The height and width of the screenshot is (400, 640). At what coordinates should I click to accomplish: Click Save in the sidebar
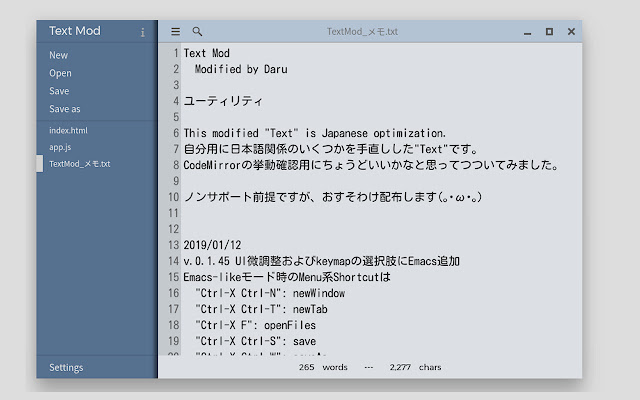[x=59, y=91]
